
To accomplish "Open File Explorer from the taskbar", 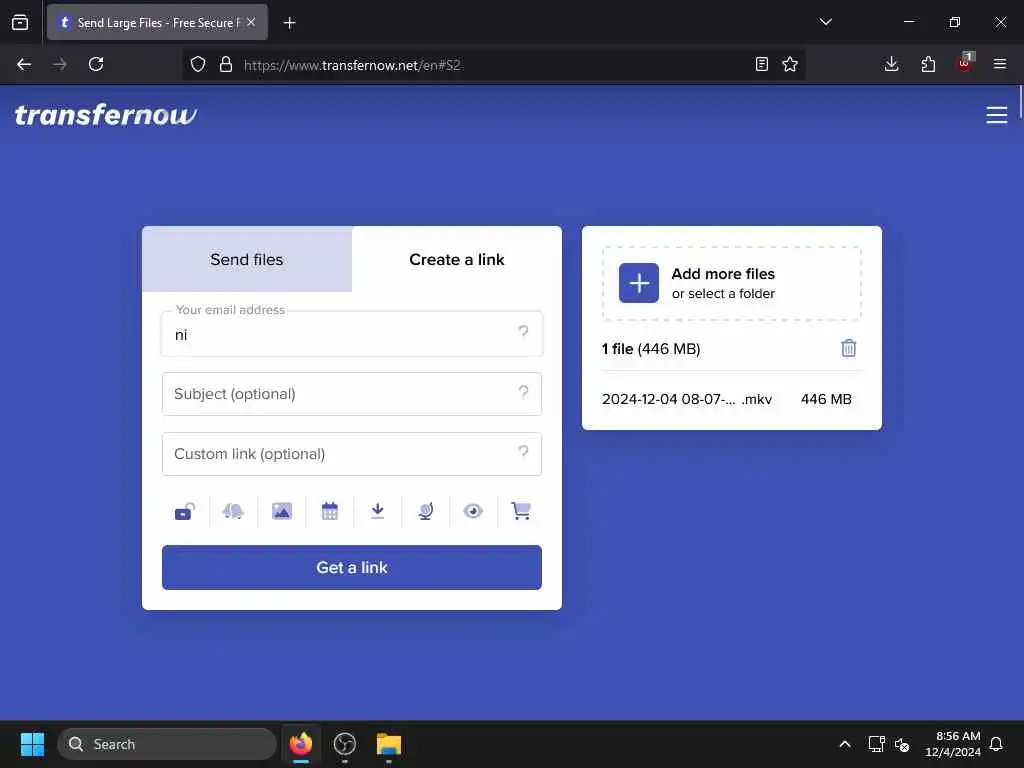I will tap(389, 744).
